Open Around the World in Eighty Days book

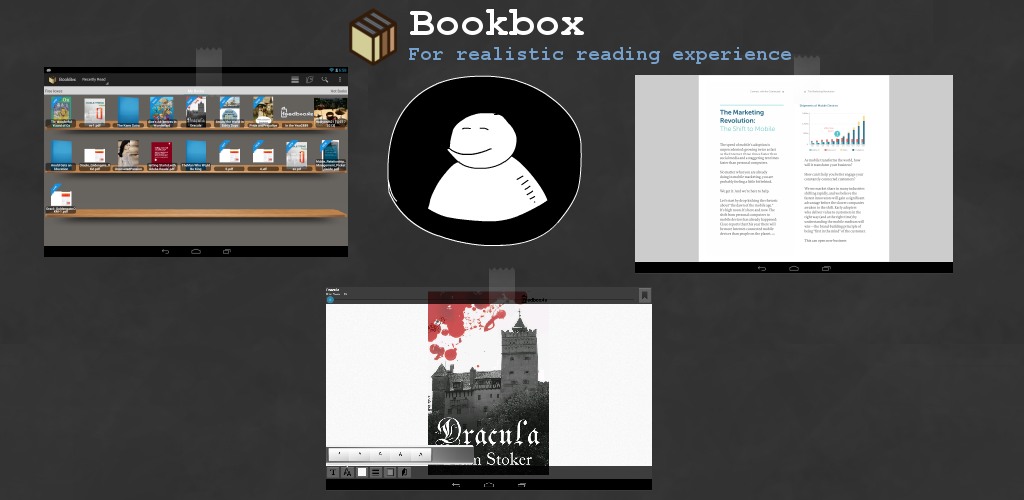229,112
